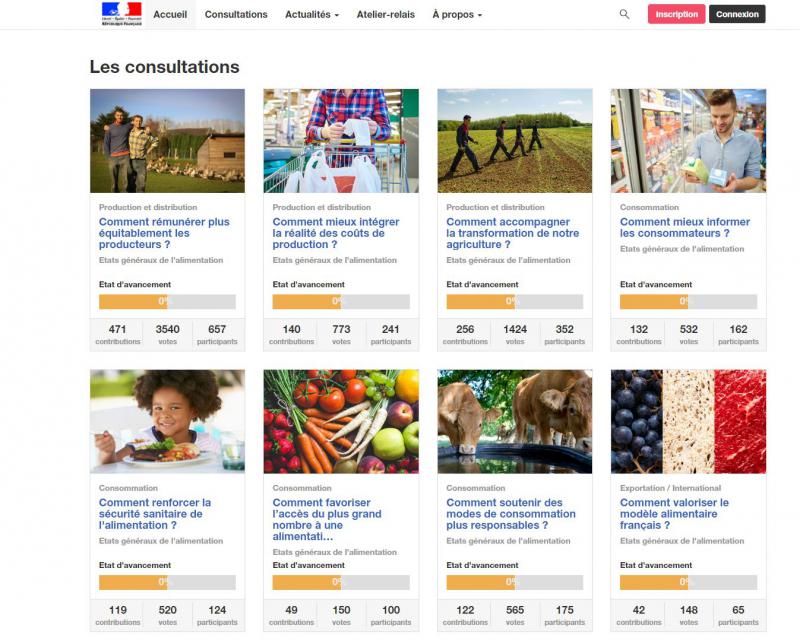Image resolution: width=800 pixels, height=641 pixels.
Task: Click the two farmers thumbnail image
Action: coord(167,141)
